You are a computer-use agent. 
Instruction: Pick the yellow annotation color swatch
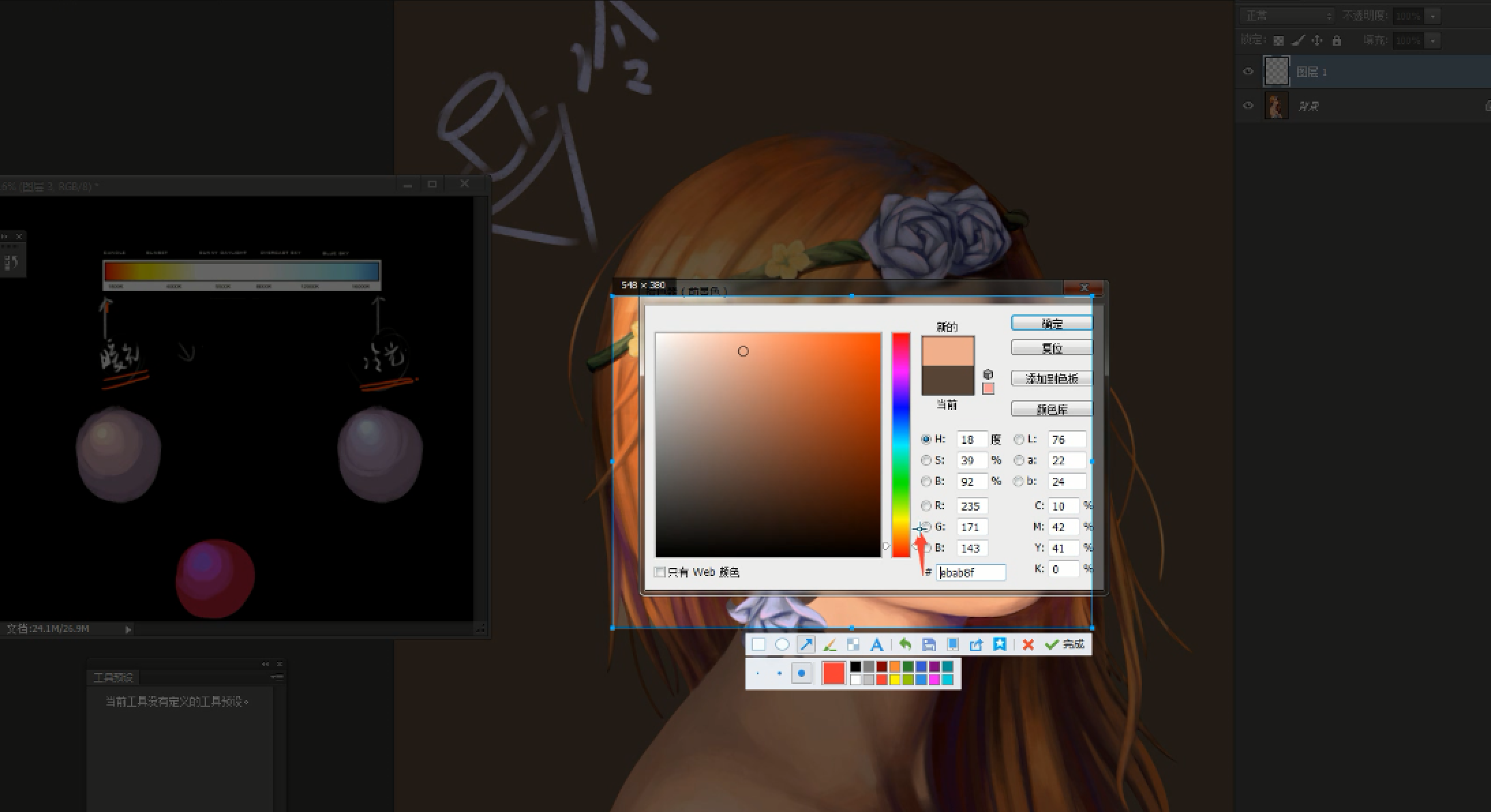point(894,680)
